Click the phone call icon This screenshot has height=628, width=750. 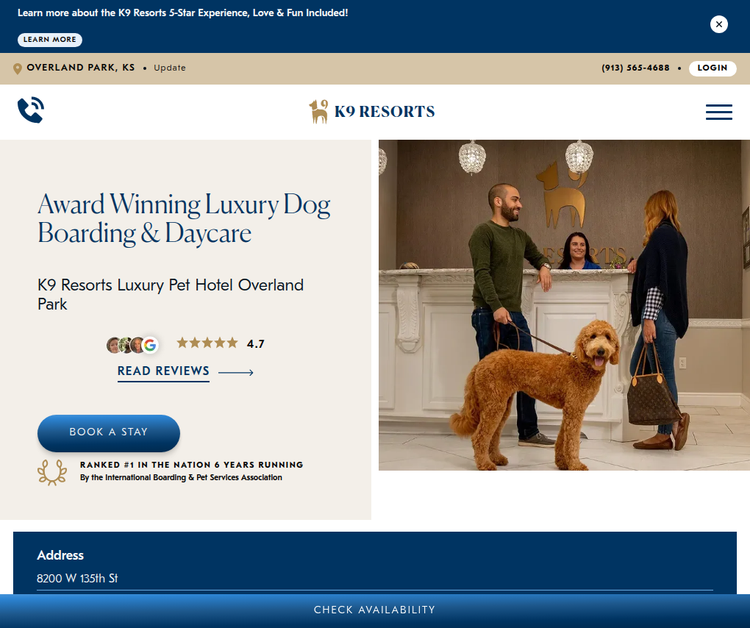tap(31, 110)
